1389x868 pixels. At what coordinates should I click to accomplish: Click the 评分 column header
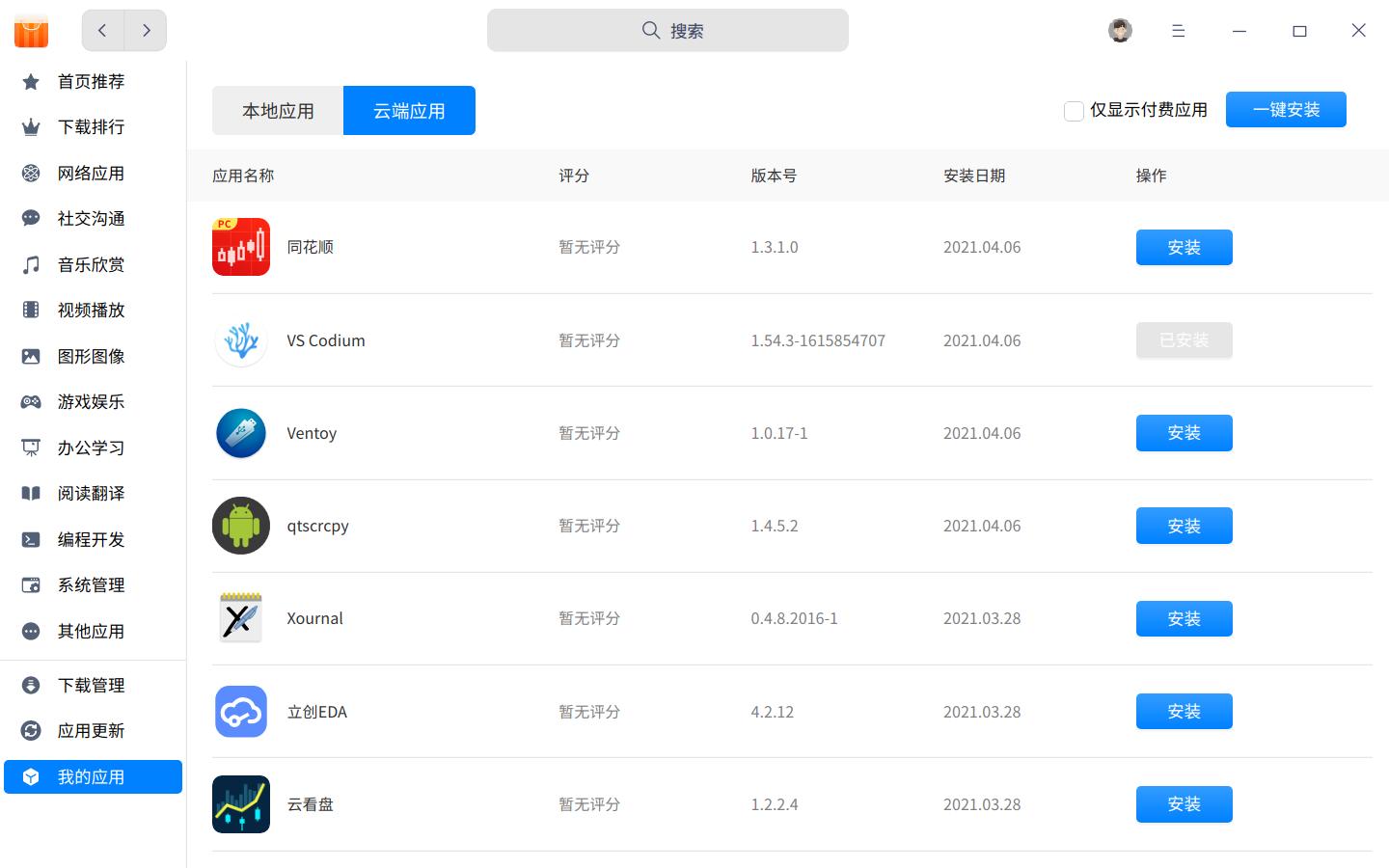point(574,176)
